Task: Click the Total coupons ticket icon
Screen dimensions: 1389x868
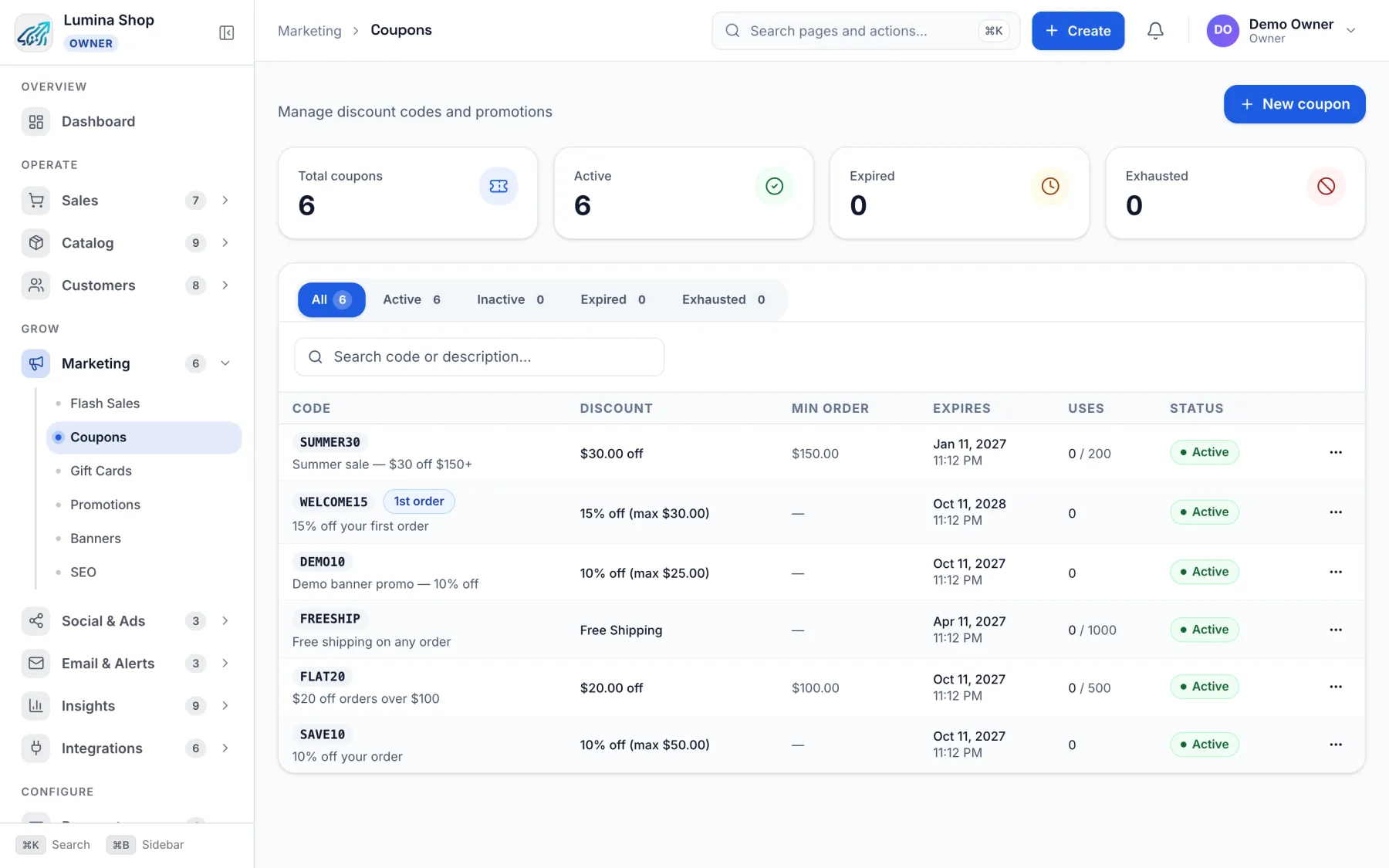Action: click(498, 186)
